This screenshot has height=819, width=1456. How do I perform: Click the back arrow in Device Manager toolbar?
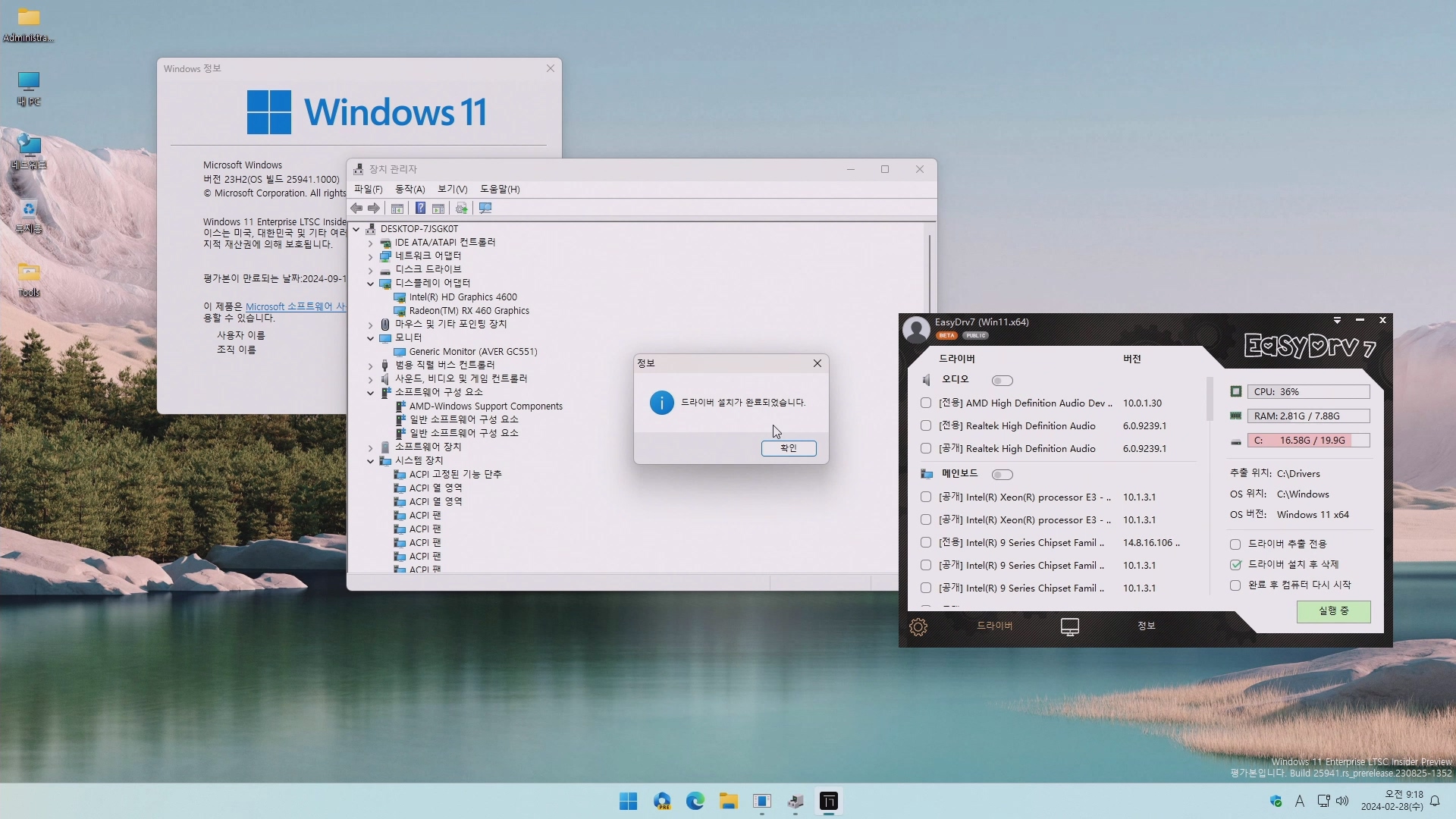(x=356, y=208)
